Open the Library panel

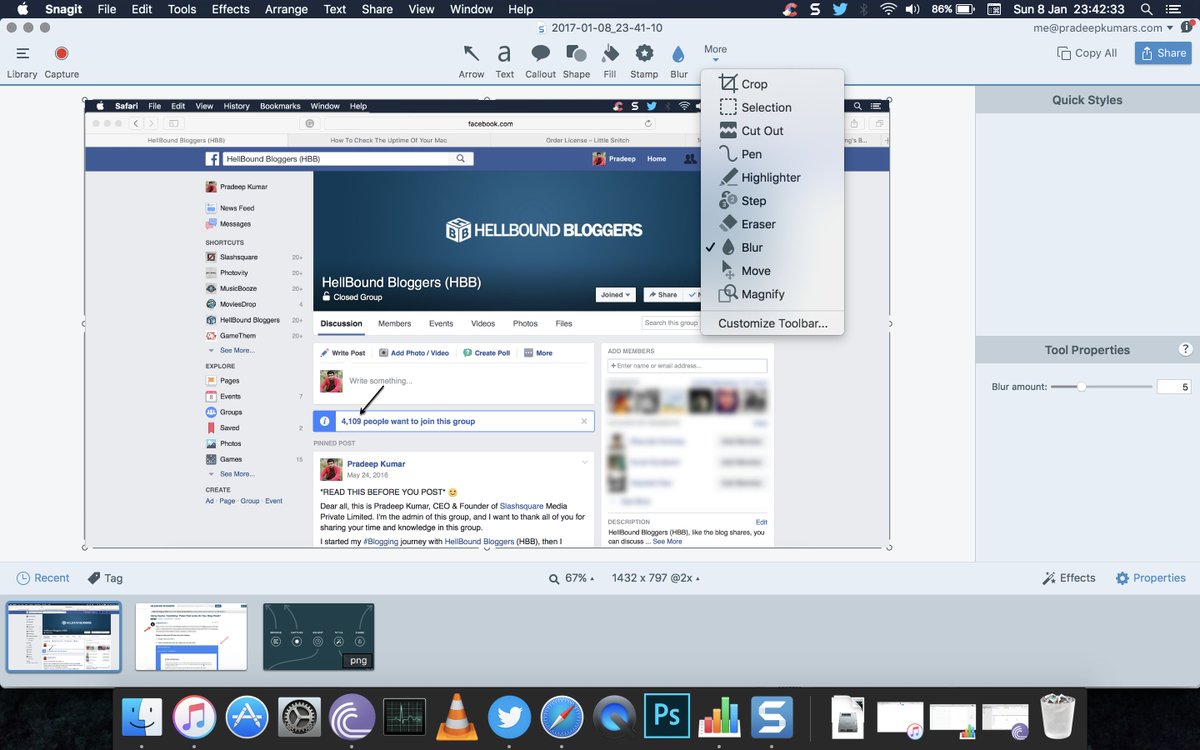point(22,60)
